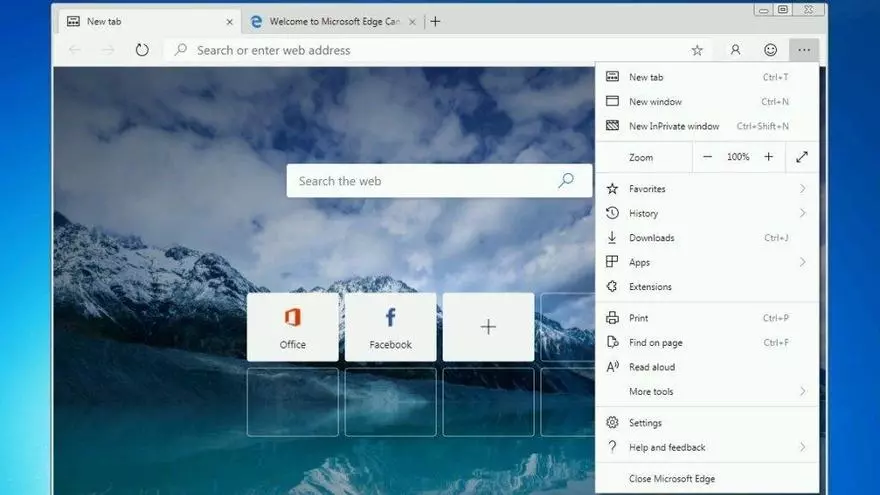The width and height of the screenshot is (880, 495).
Task: Close the New tab tab
Action: coord(229,21)
